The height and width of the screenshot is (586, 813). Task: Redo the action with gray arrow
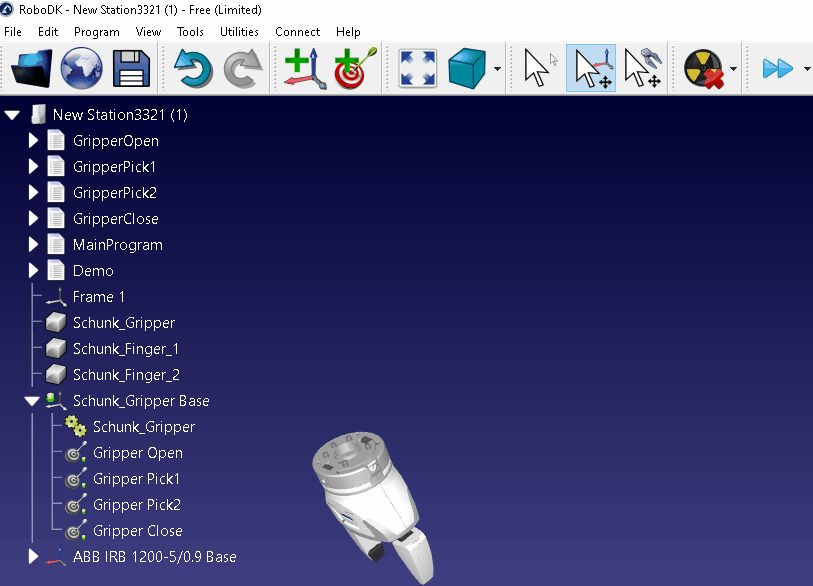(243, 68)
